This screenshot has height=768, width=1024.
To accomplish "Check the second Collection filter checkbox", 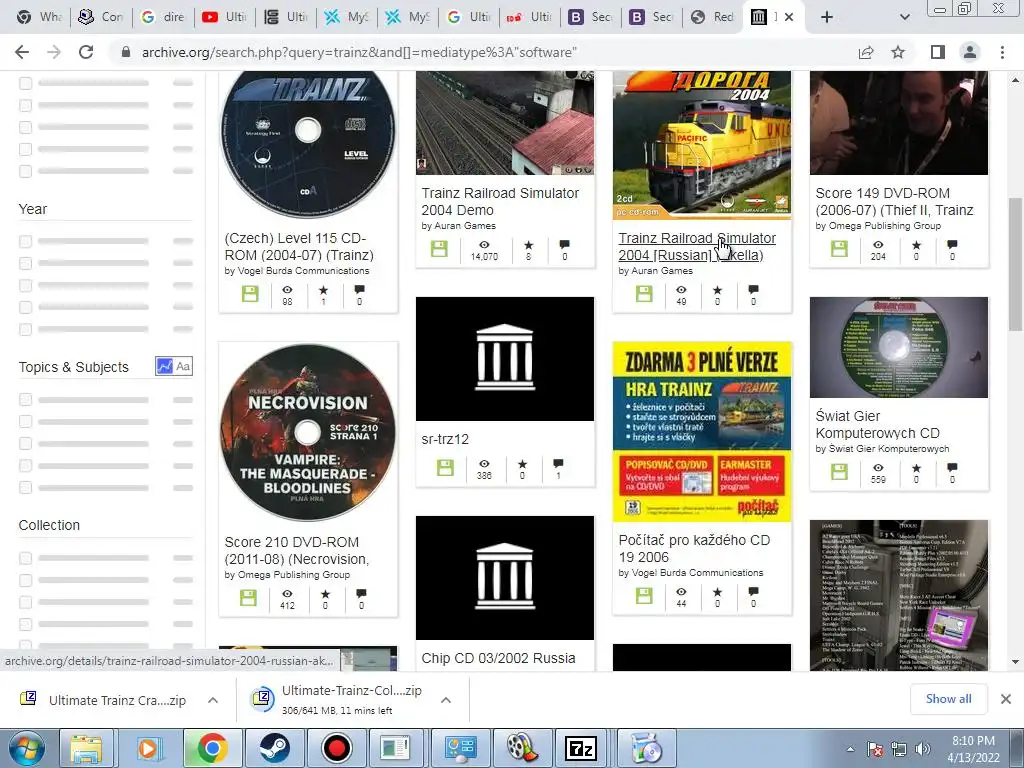I will (25, 580).
